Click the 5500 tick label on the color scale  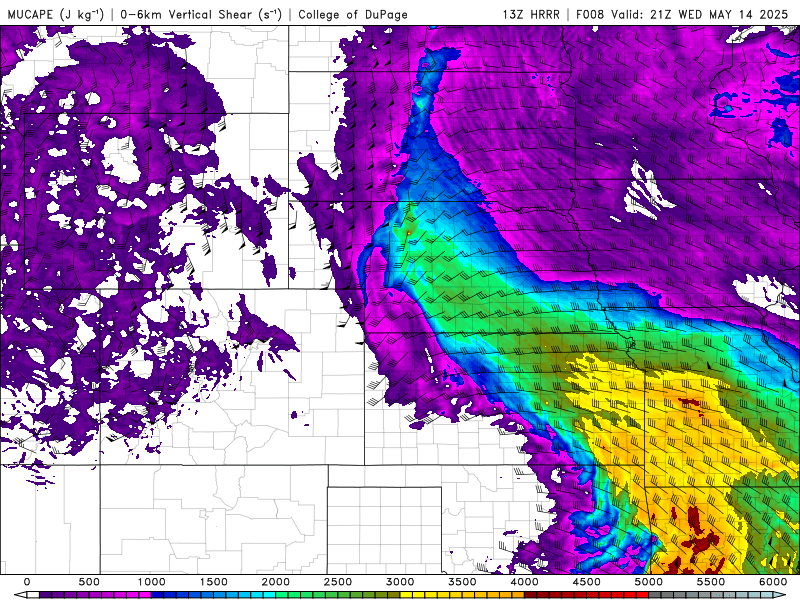(711, 582)
